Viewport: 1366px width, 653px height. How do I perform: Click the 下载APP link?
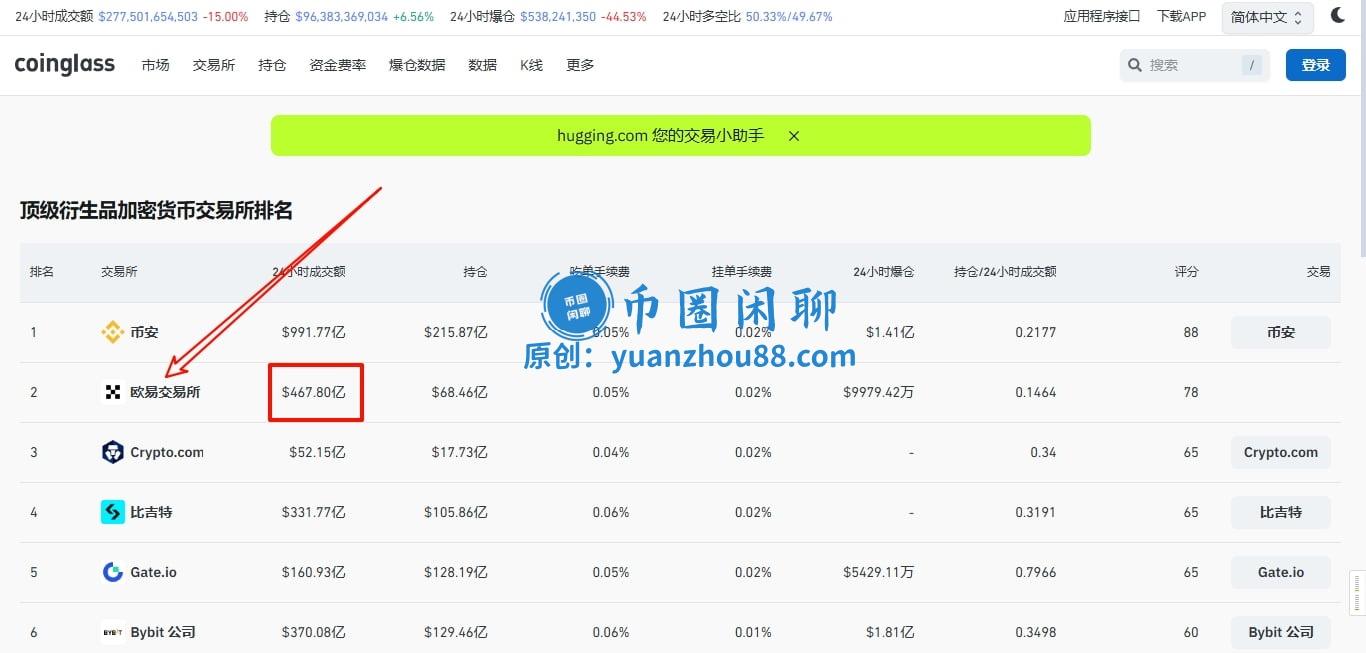(x=1181, y=17)
